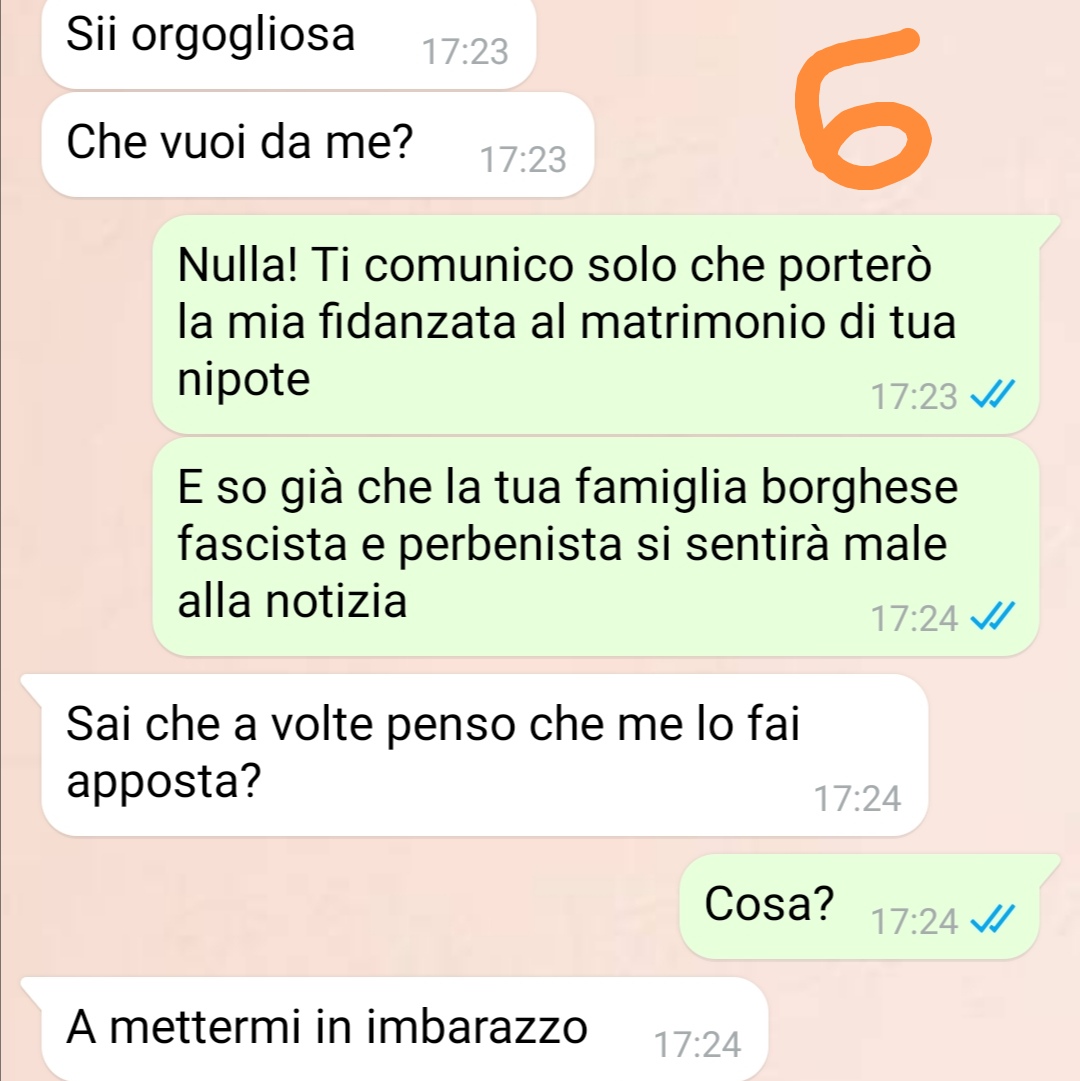Click blue double-check next to 'Cosa?'
The image size is (1080, 1081).
click(x=992, y=920)
